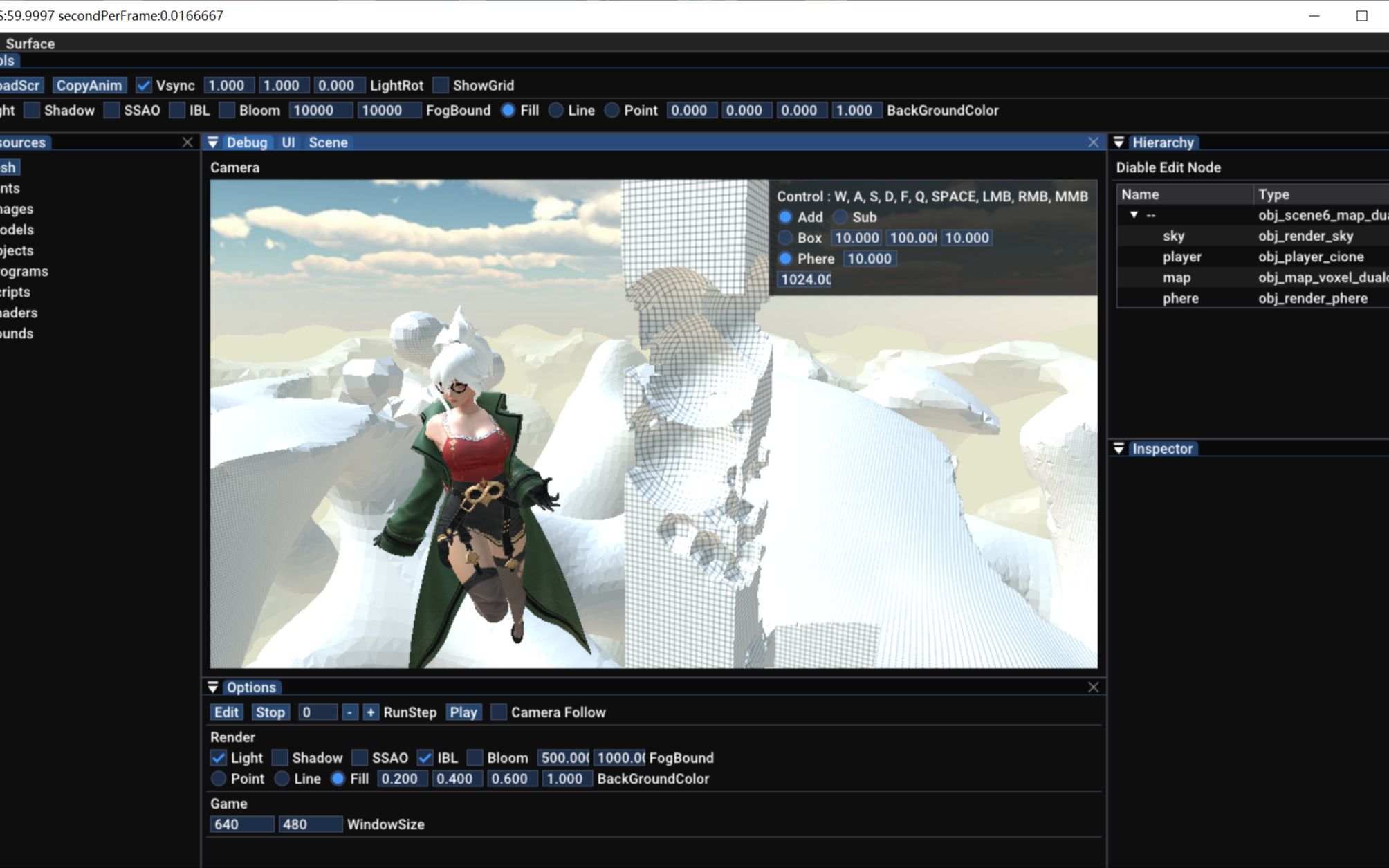Click the minus RunStep stepper button
The height and width of the screenshot is (868, 1389).
click(x=350, y=712)
